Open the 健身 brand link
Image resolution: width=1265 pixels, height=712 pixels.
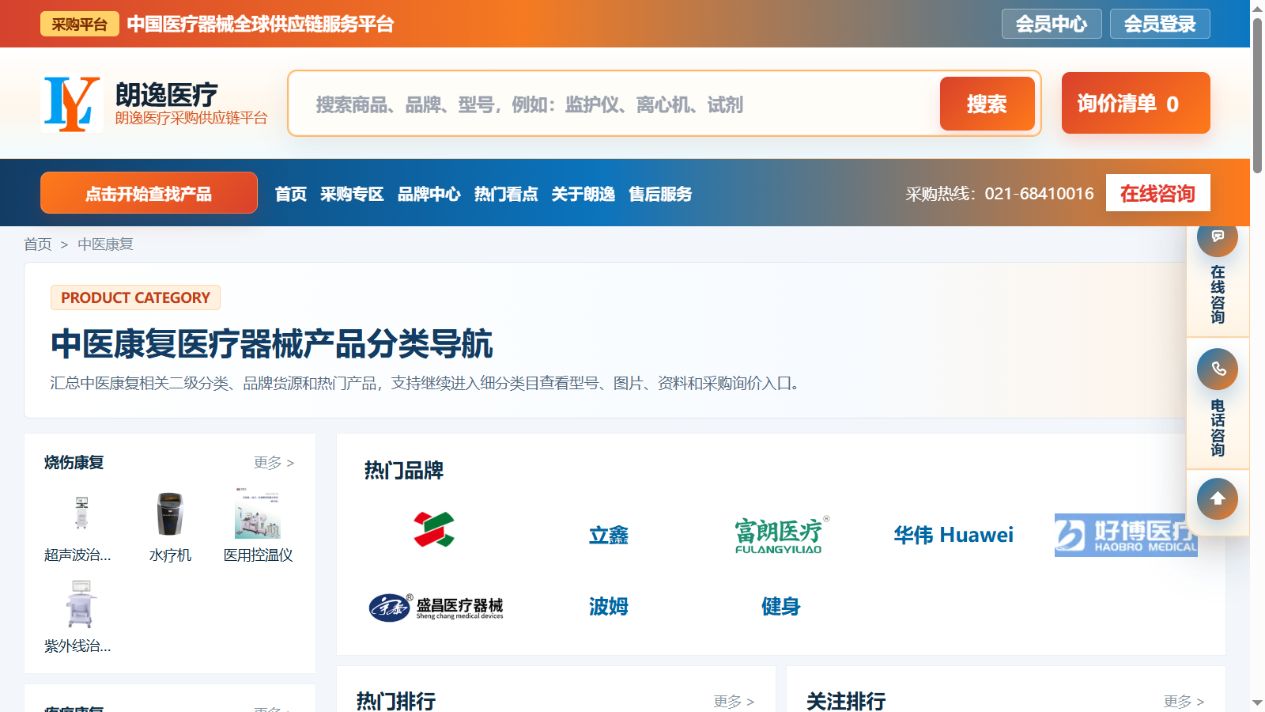pos(781,606)
